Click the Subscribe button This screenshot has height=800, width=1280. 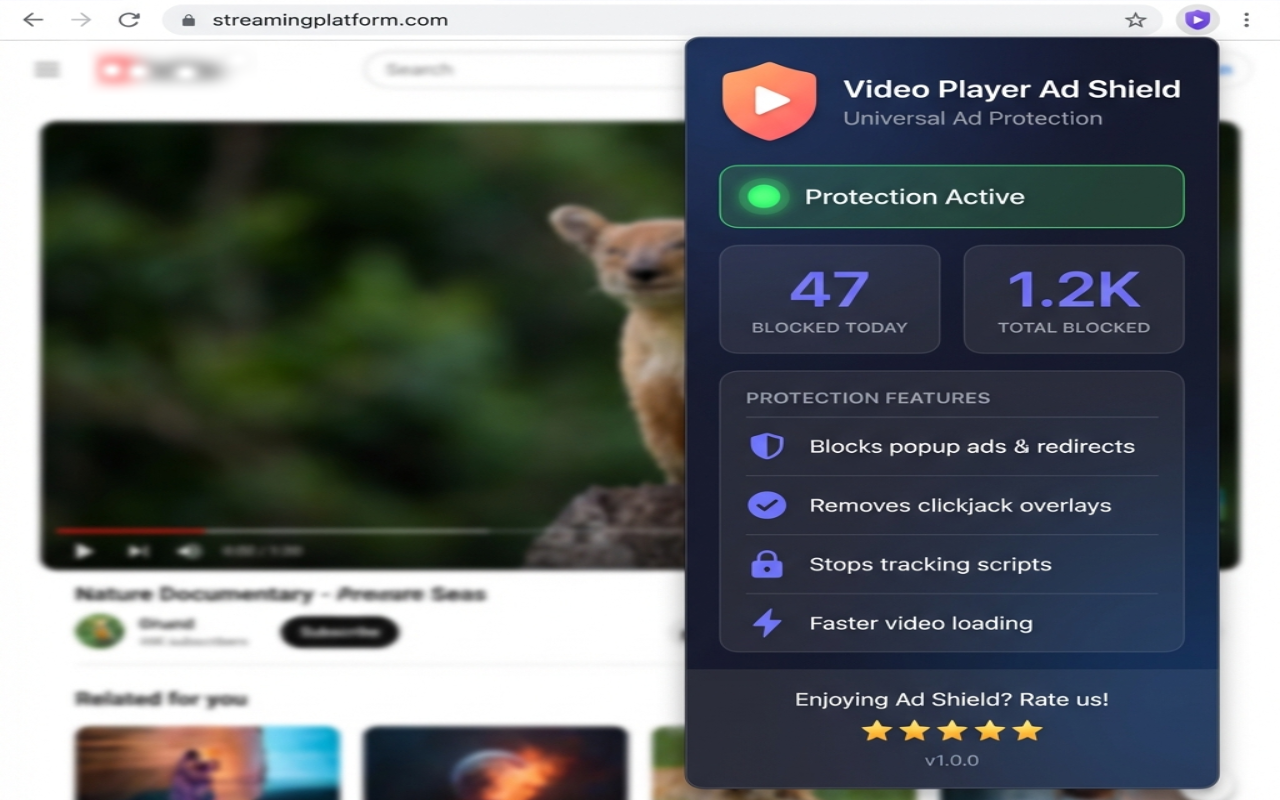coord(339,632)
